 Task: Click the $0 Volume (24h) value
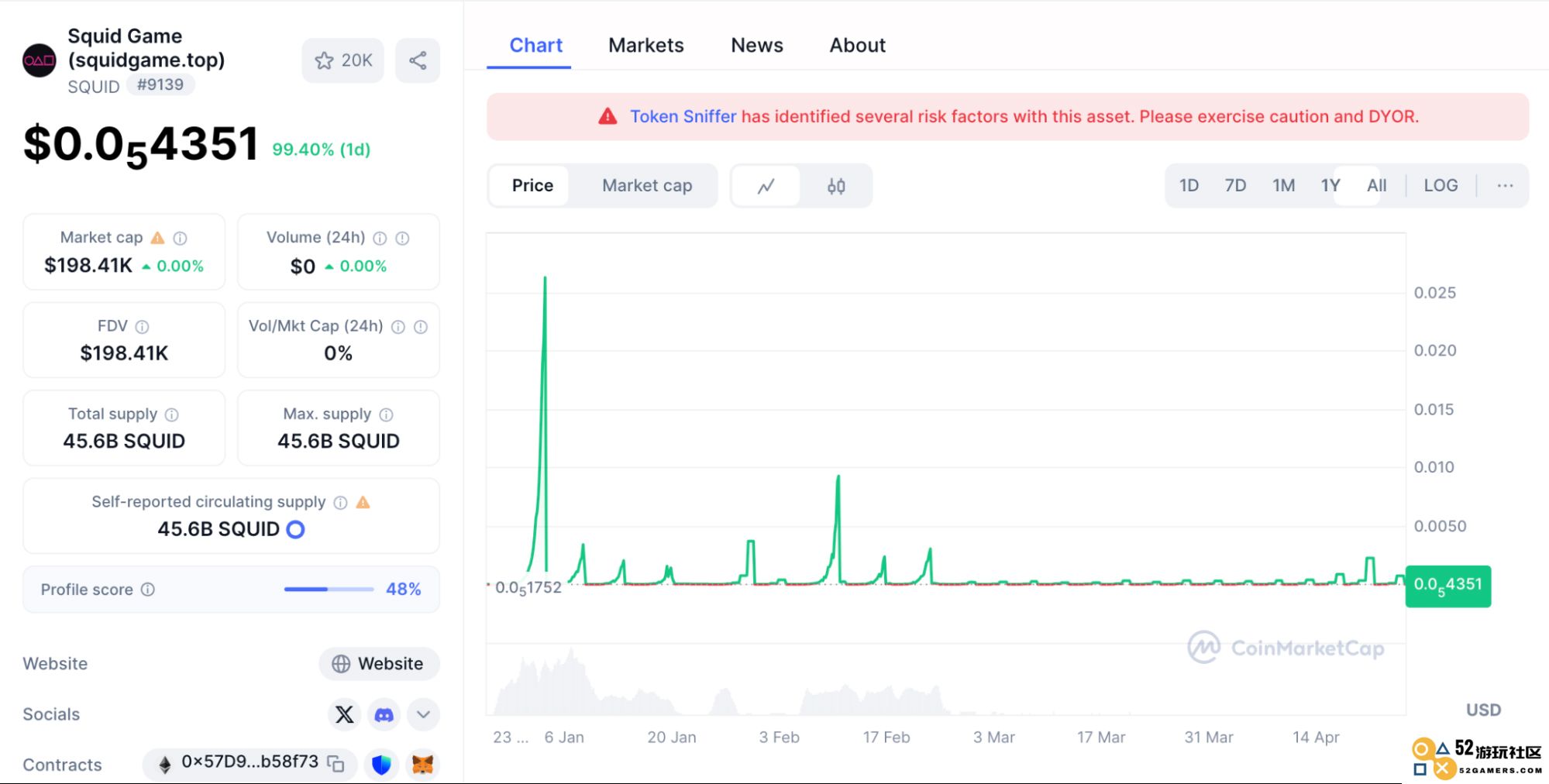tap(302, 266)
